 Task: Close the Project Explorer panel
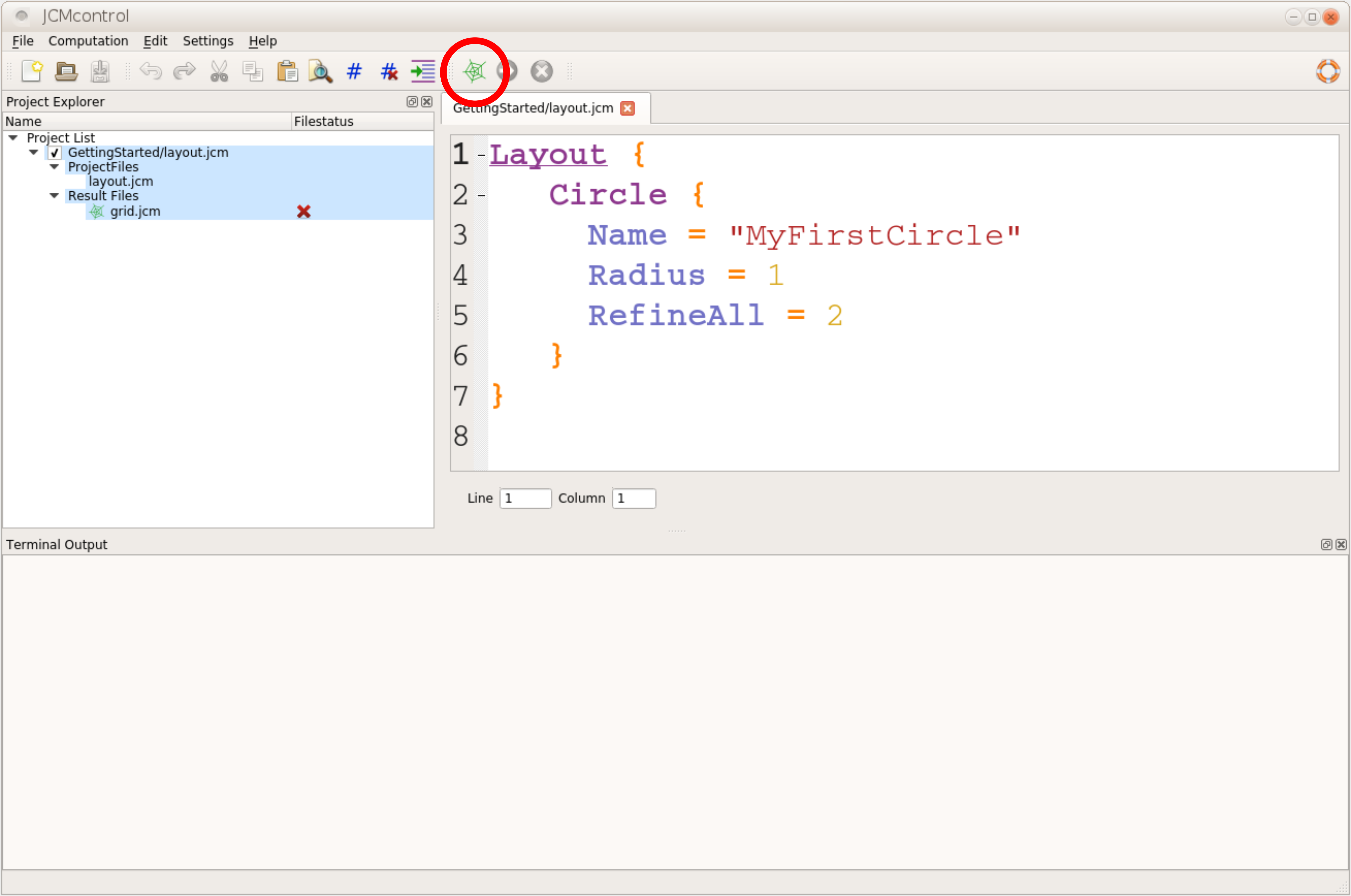pos(427,102)
